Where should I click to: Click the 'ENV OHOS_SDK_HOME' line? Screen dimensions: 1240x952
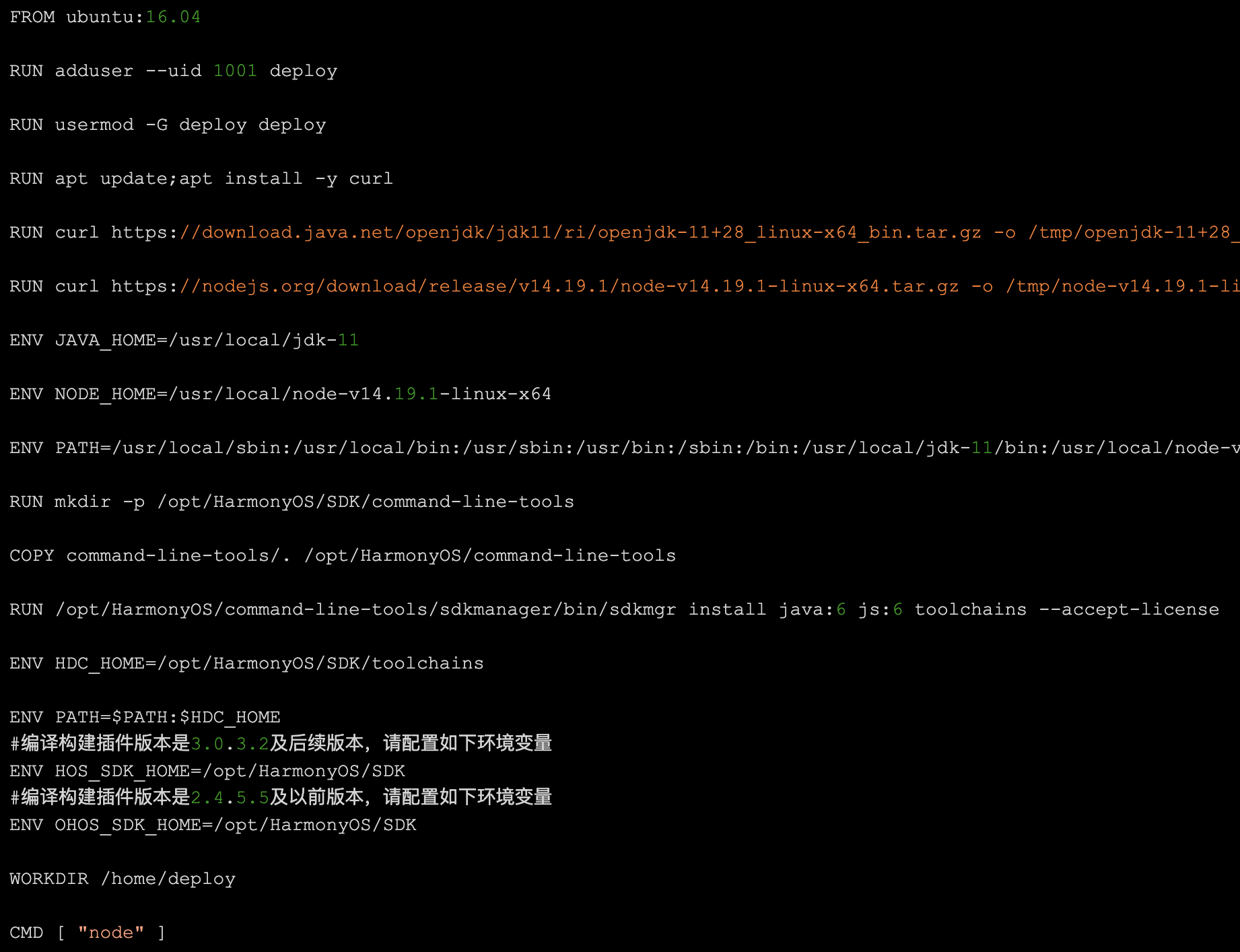click(x=213, y=825)
